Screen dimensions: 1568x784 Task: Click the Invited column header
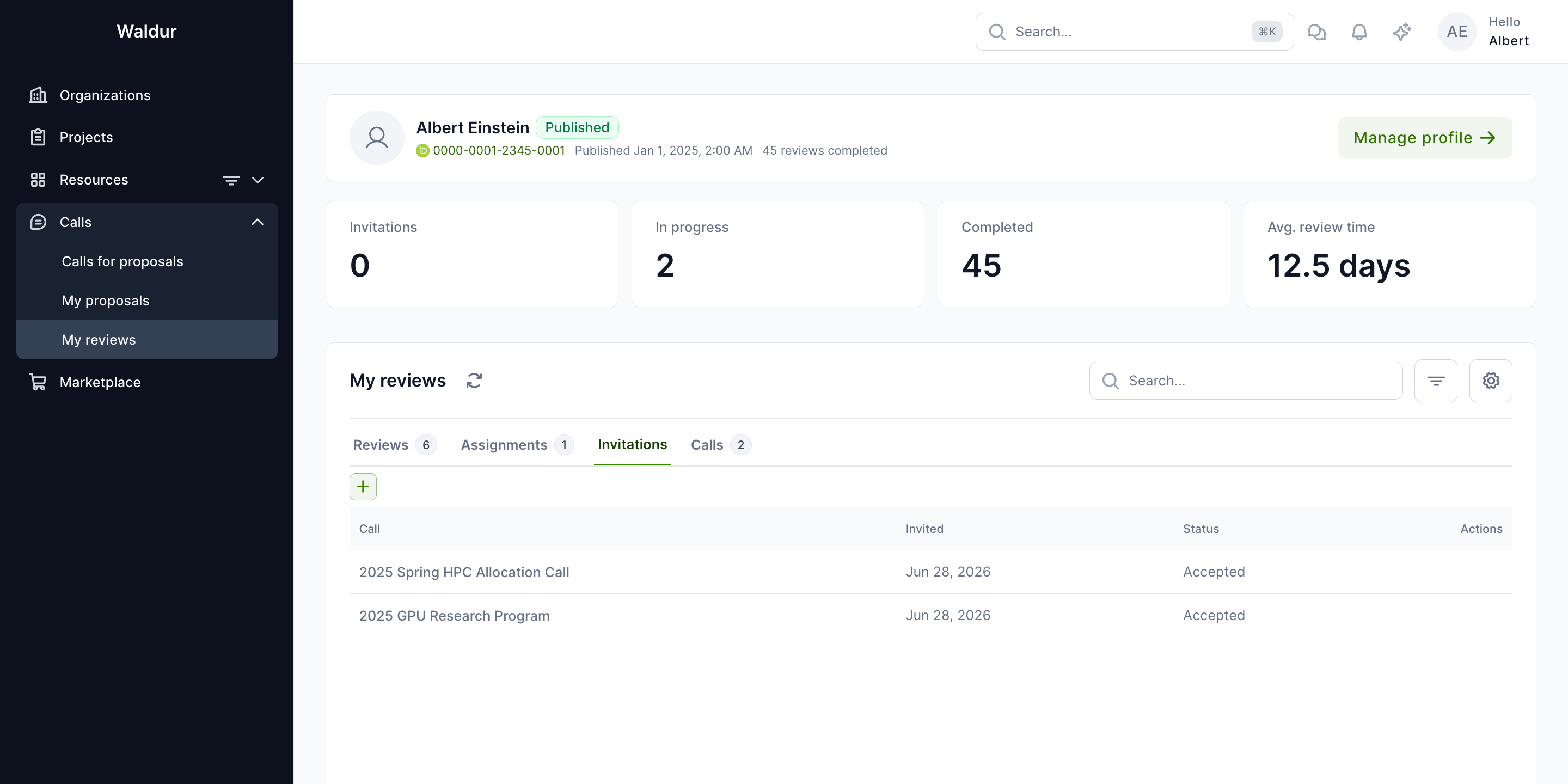(x=924, y=529)
